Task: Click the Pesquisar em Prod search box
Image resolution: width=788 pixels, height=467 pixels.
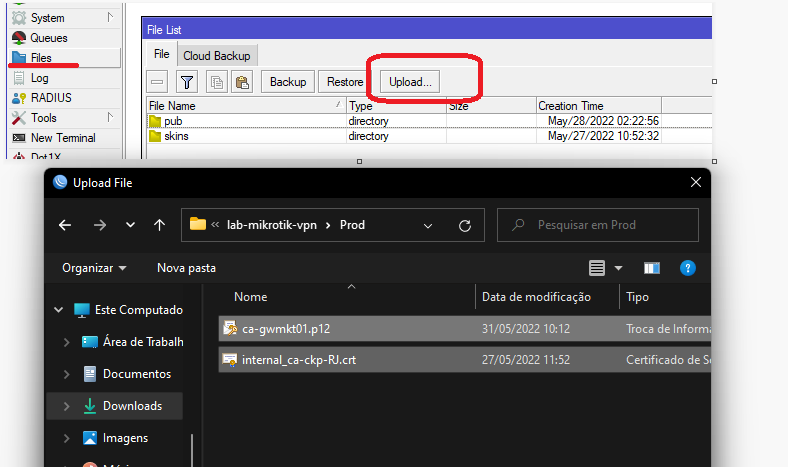Action: [598, 225]
